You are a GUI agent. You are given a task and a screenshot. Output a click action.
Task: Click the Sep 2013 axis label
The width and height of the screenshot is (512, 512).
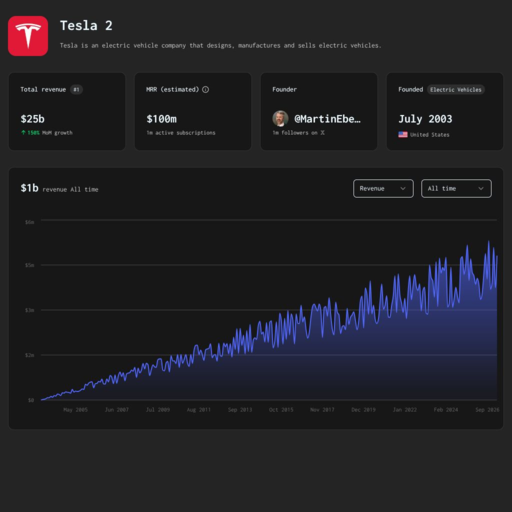[x=240, y=410]
